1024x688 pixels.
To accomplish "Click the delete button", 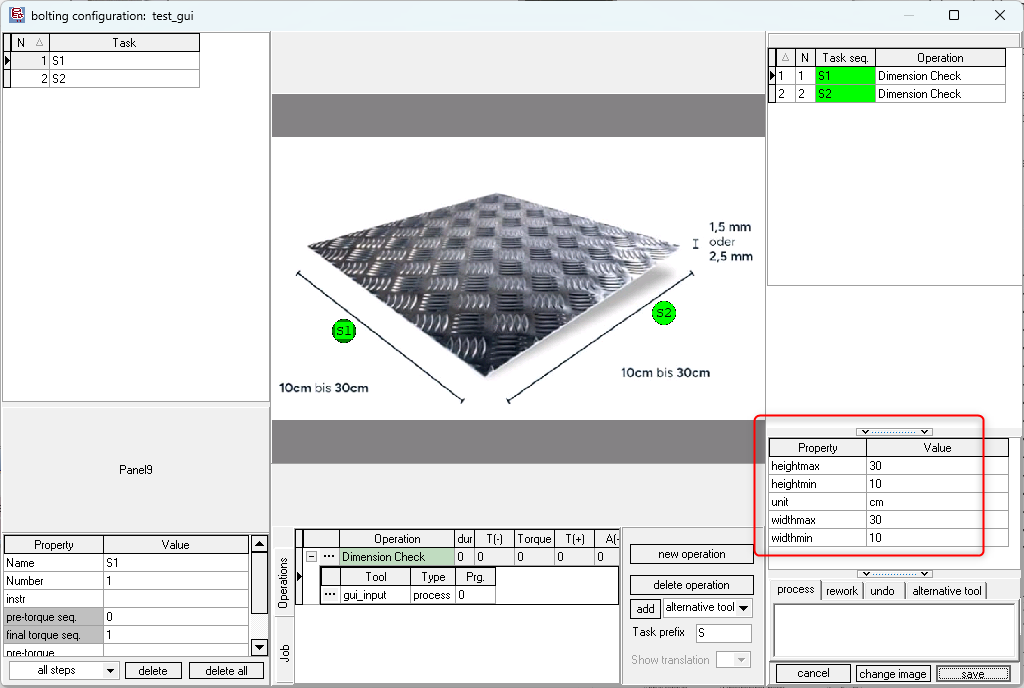I will [x=153, y=670].
